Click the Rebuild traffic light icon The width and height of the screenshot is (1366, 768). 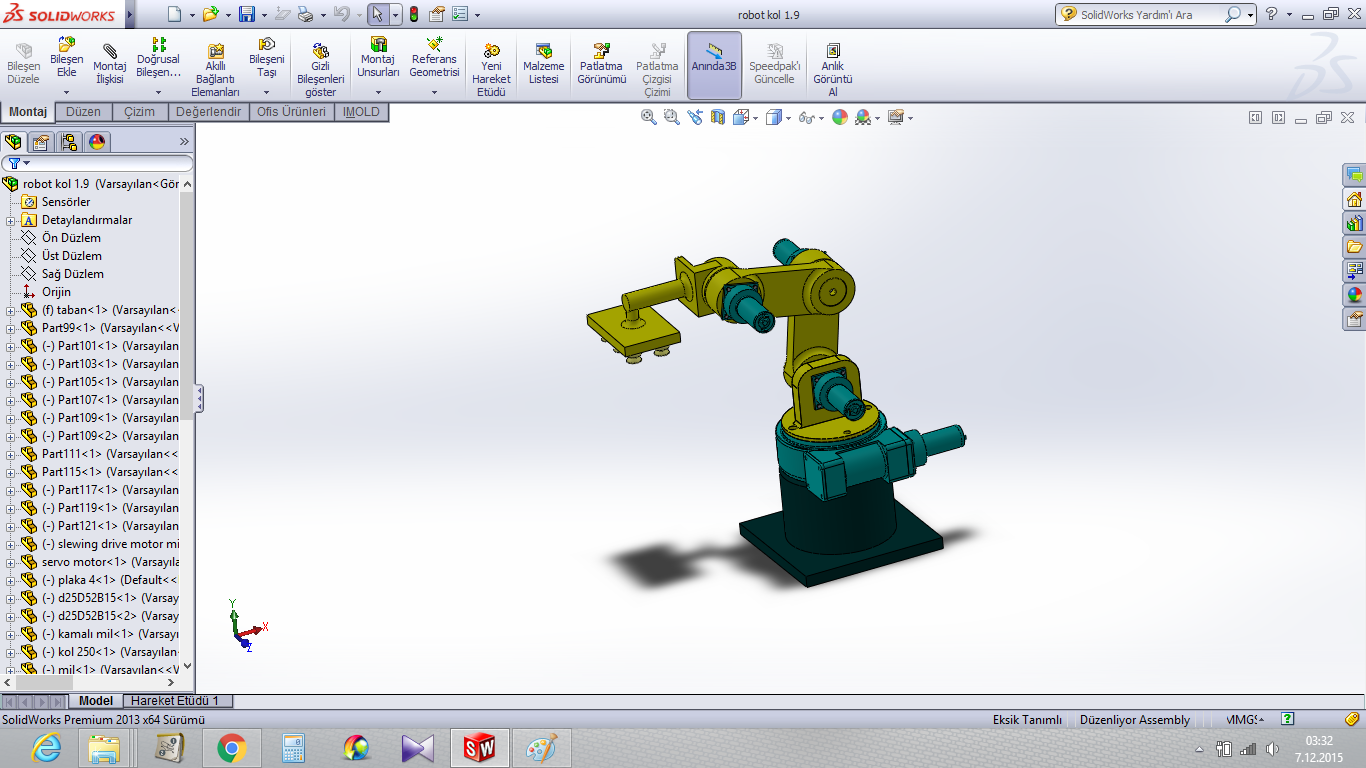414,14
